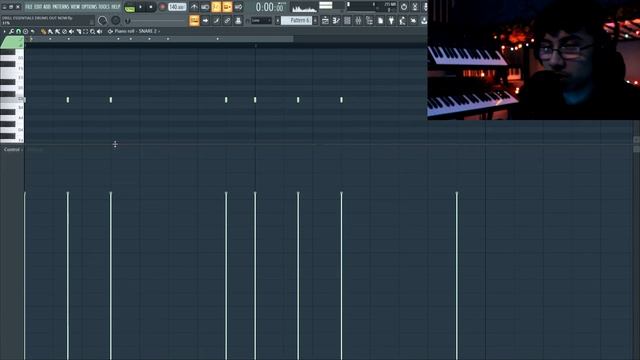Open the Stamp chord tool
Viewport: 640px width, 360px height.
pos(25,31)
